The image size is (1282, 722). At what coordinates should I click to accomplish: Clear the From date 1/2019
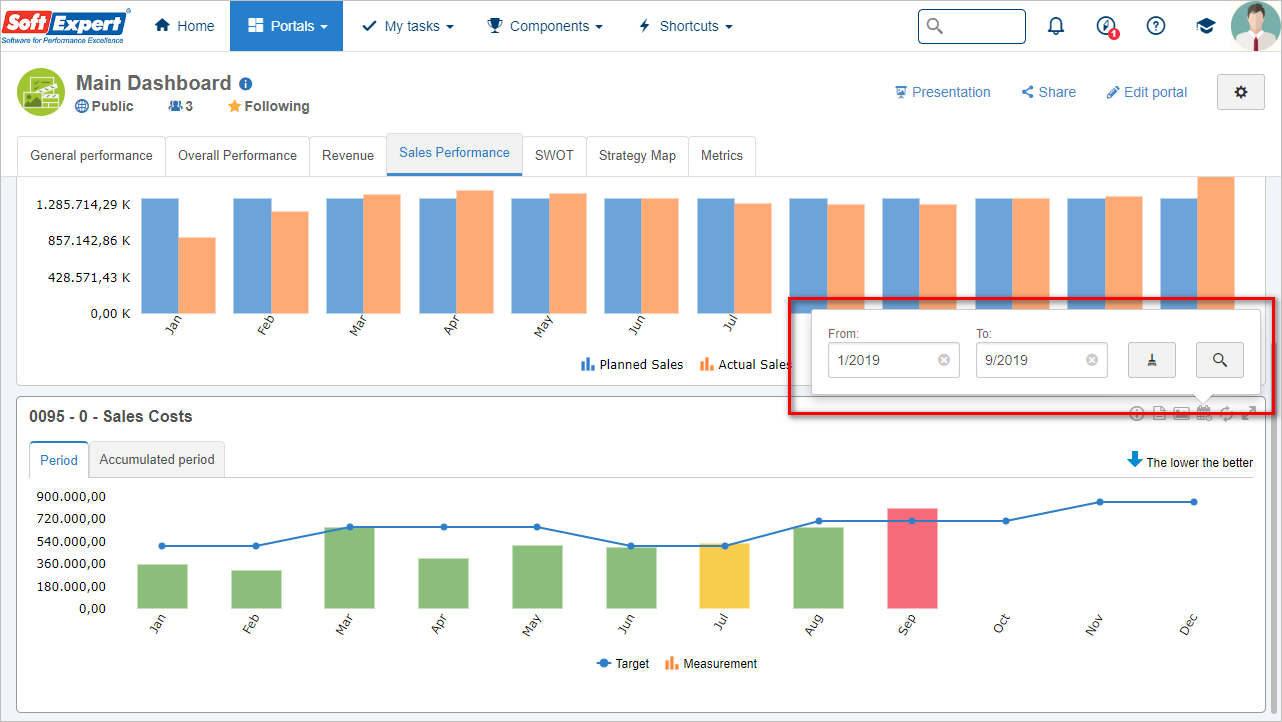[x=944, y=360]
